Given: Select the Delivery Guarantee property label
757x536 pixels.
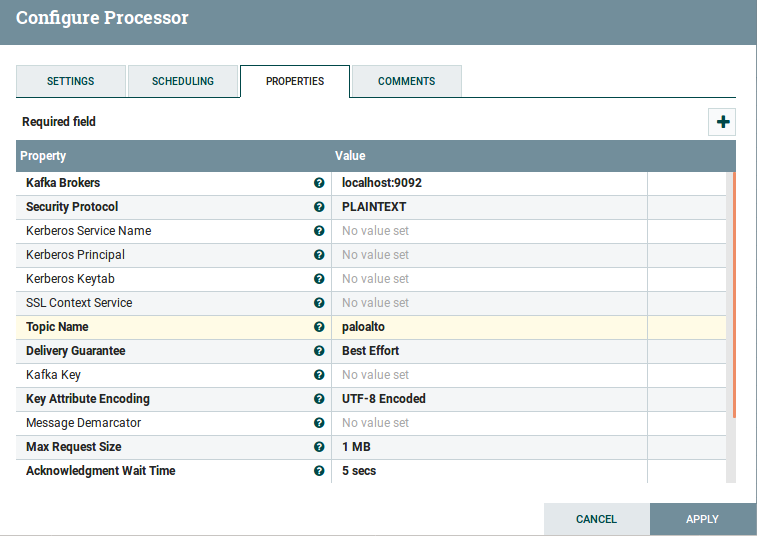Looking at the screenshot, I should 76,351.
